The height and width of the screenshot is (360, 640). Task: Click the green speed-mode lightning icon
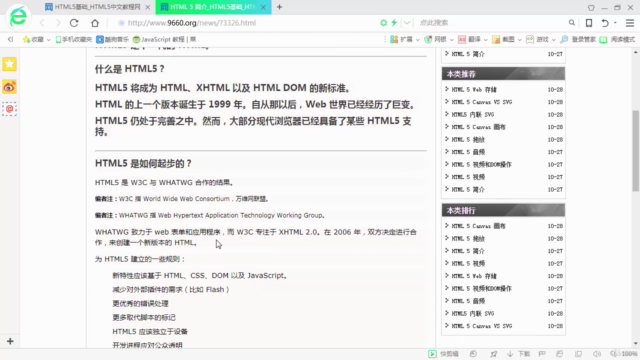coord(394,22)
